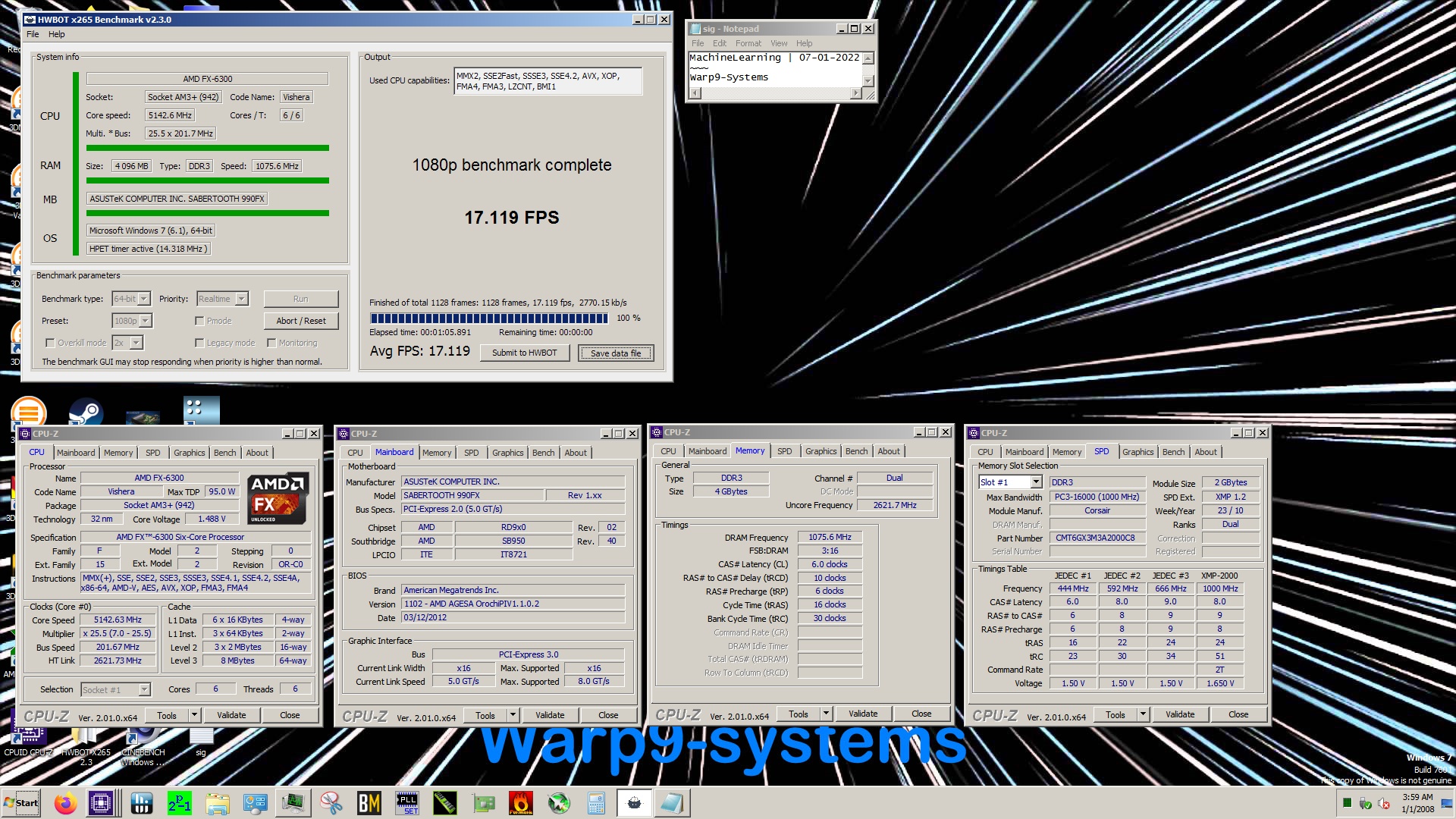The image size is (1456, 819).
Task: Click the white creature taskbar icon
Action: 634,802
